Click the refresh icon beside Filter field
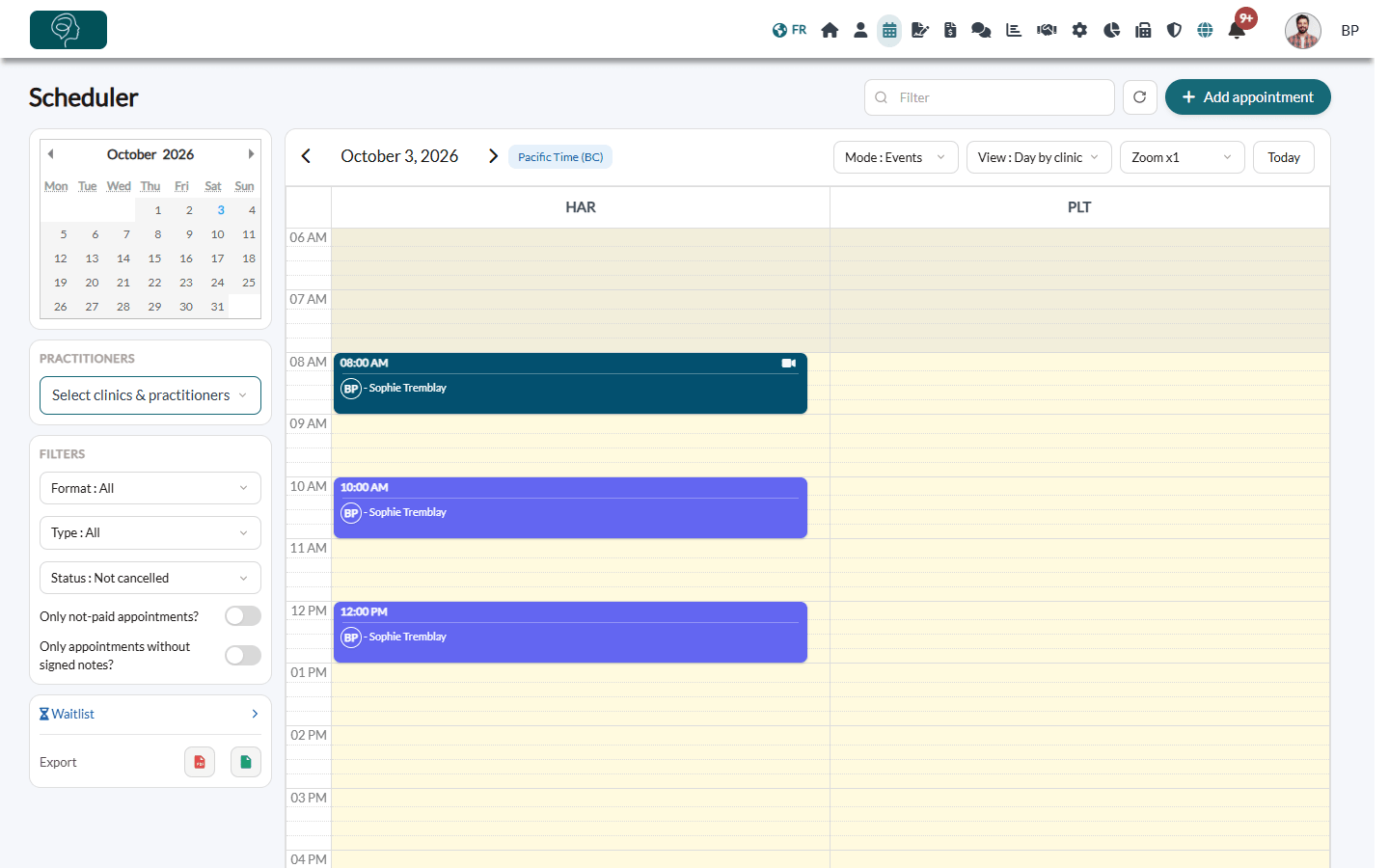This screenshot has height=868, width=1389. pyautogui.click(x=1139, y=97)
